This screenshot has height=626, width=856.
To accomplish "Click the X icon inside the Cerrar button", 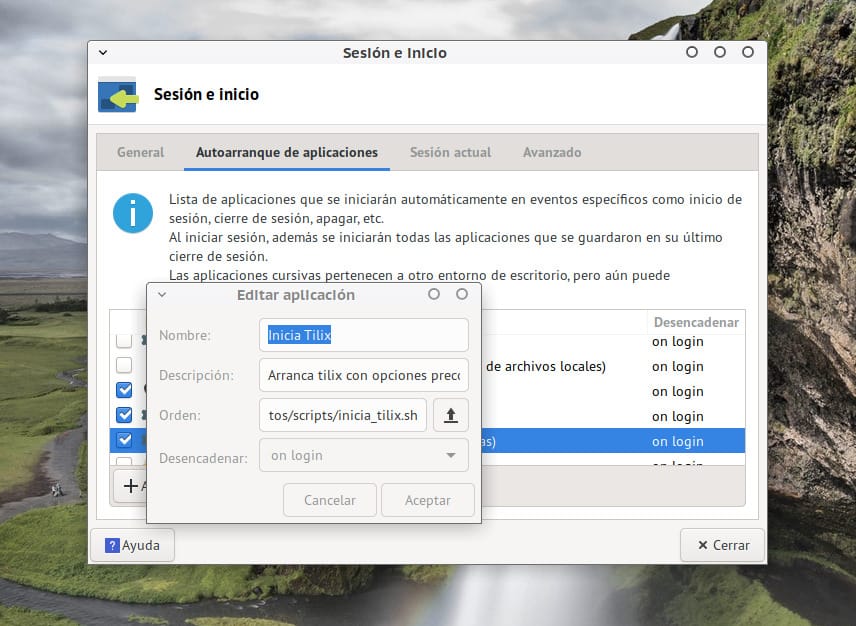I will click(x=705, y=545).
